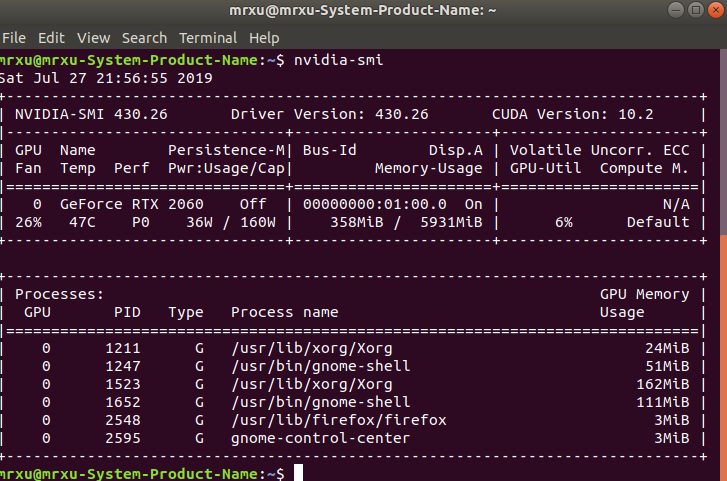The width and height of the screenshot is (727, 481).
Task: Minimize the terminal window
Action: tap(676, 10)
